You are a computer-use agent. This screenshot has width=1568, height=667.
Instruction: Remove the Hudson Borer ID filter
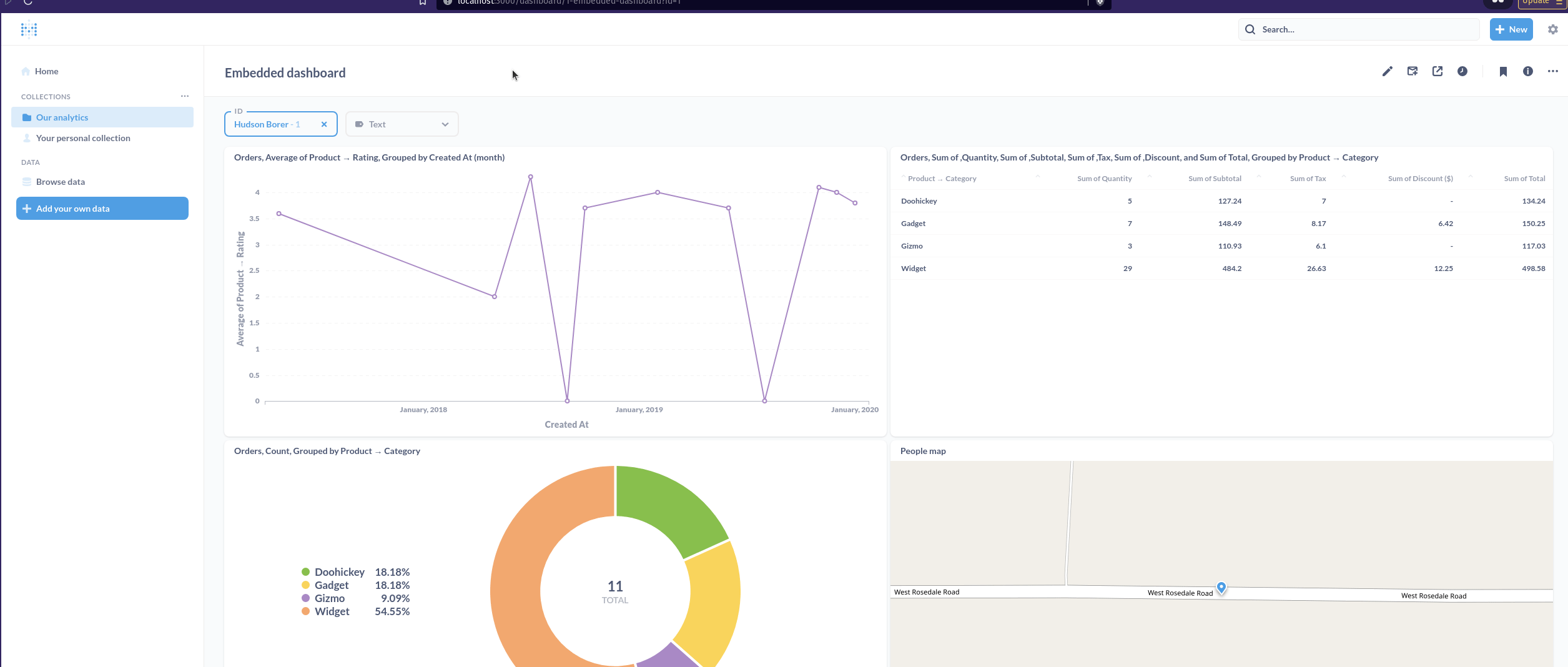324,124
